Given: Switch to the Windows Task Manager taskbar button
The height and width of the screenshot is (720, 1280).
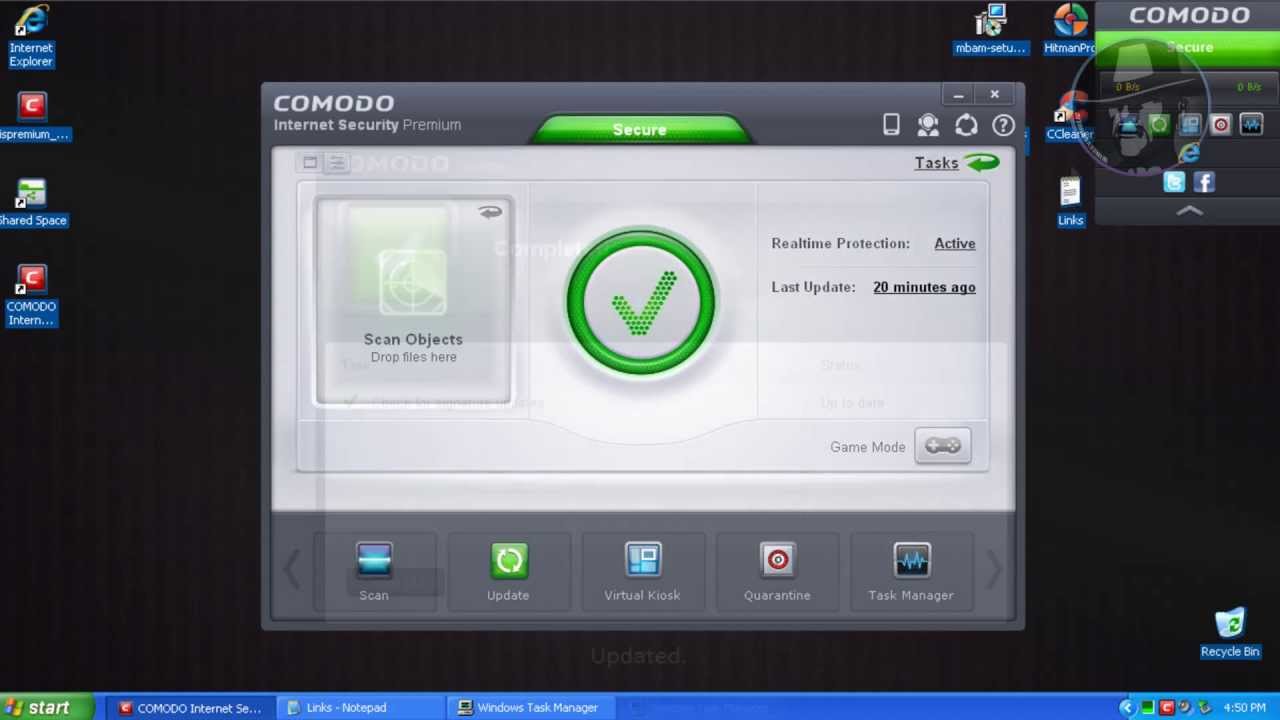Looking at the screenshot, I should point(530,708).
